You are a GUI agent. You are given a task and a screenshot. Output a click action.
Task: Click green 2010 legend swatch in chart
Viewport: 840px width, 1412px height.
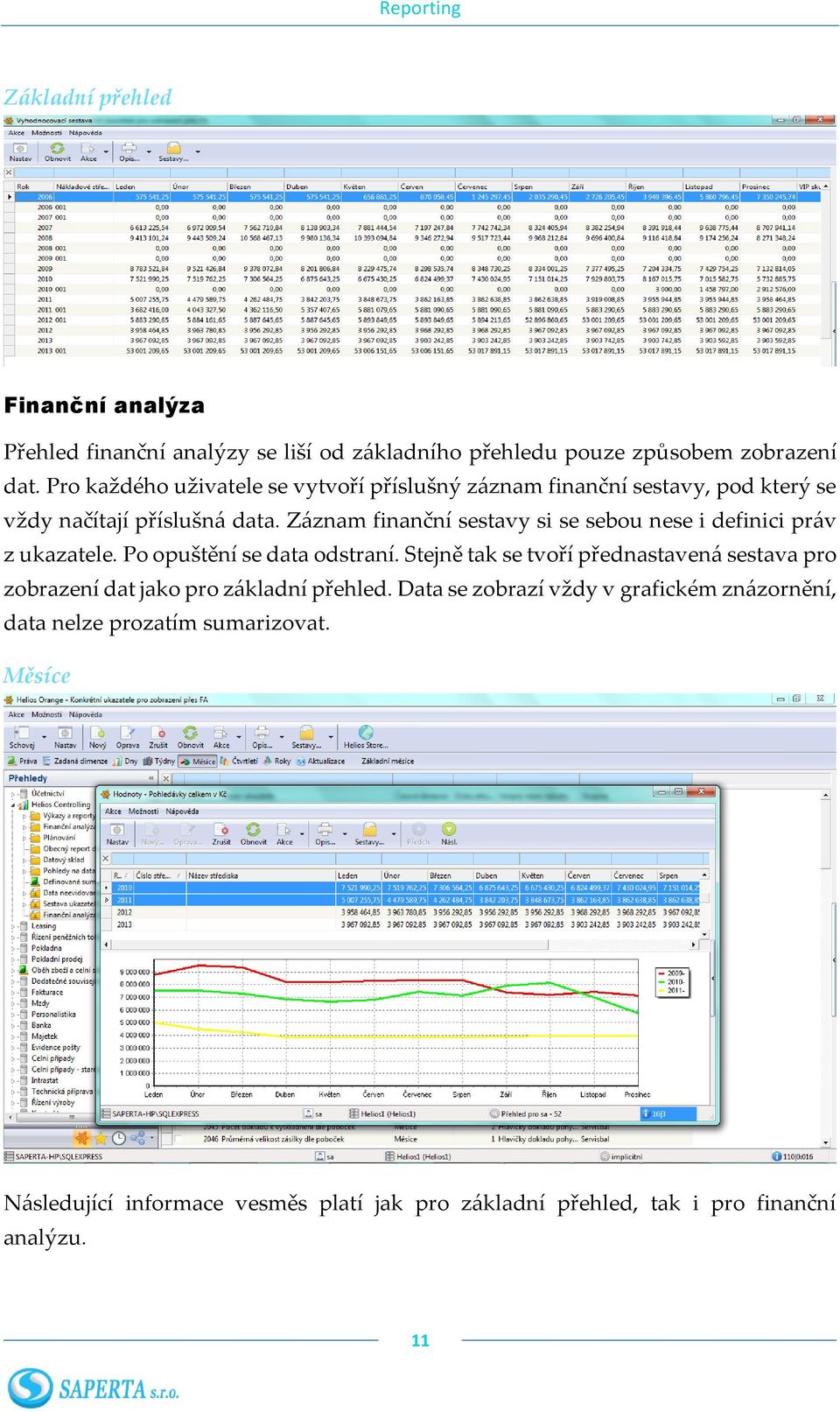pyautogui.click(x=660, y=982)
